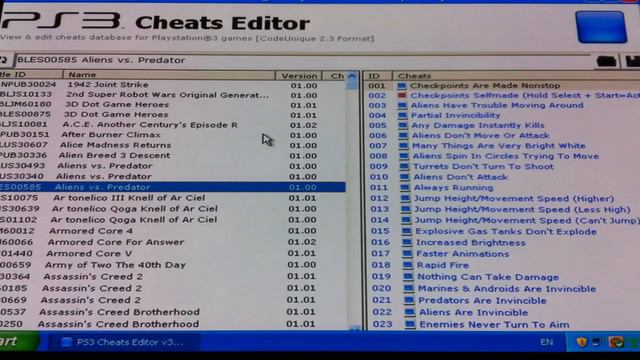
Task: Click the icon next to cheat 001 Checkpoints Are Made Nonstop
Action: click(x=402, y=86)
